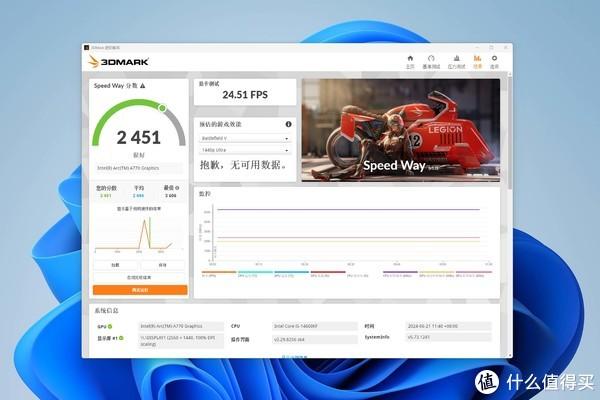Select the SystemInfo version value field
Image resolution: width=600 pixels, height=400 pixels.
448,337
